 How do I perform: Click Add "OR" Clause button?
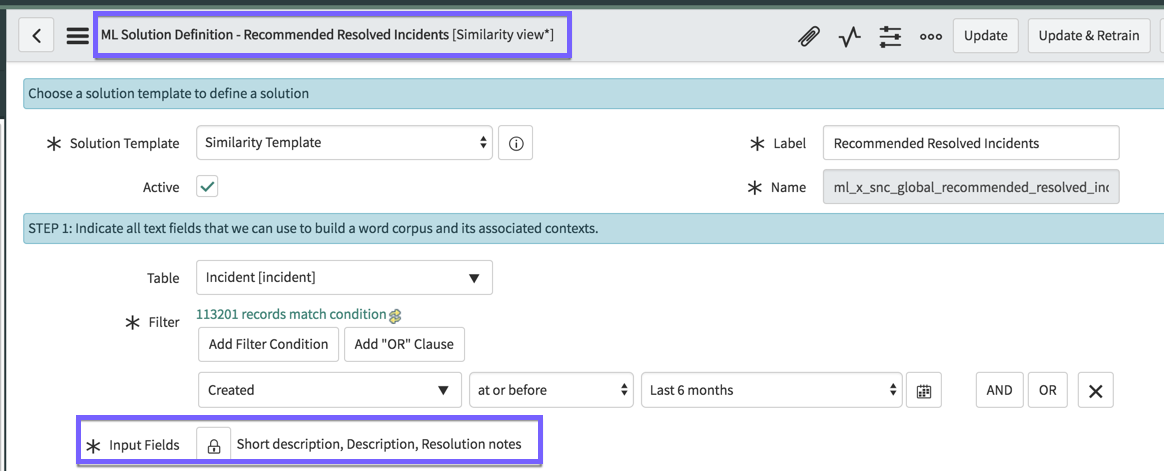[x=405, y=344]
